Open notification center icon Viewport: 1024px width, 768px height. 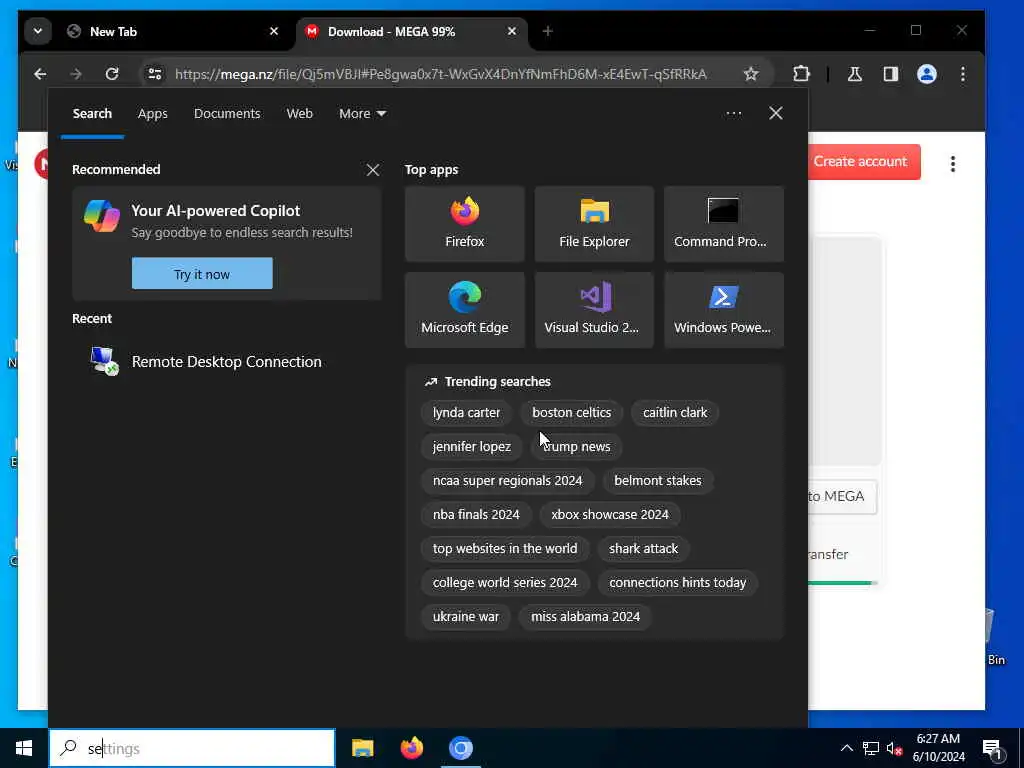click(x=992, y=749)
